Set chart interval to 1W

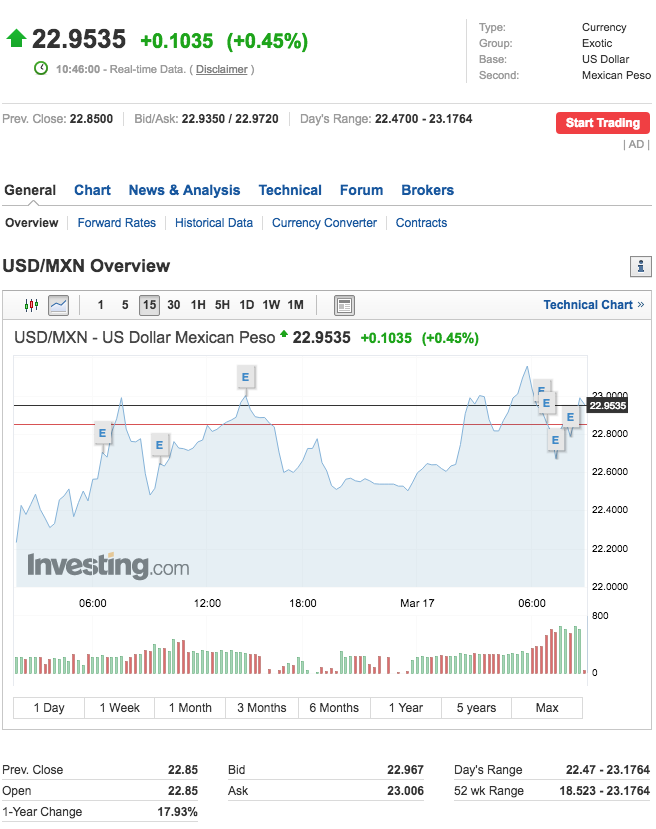click(271, 305)
